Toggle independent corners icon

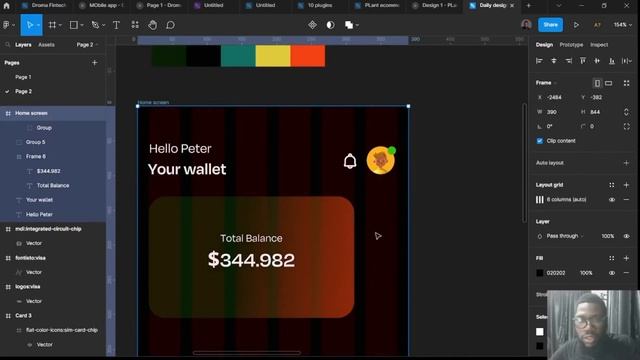click(627, 127)
